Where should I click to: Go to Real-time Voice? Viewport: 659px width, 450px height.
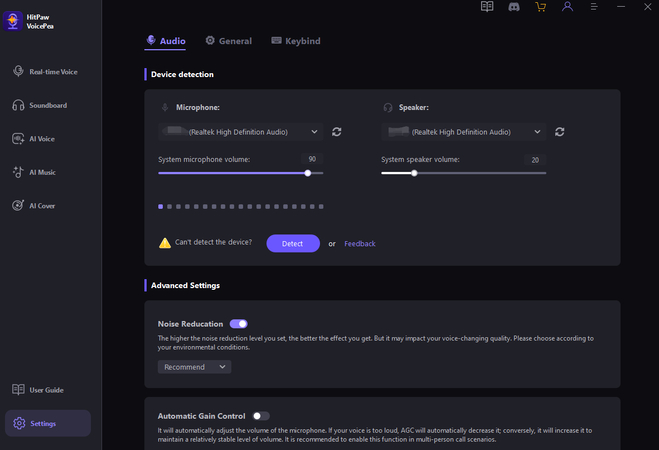52,72
